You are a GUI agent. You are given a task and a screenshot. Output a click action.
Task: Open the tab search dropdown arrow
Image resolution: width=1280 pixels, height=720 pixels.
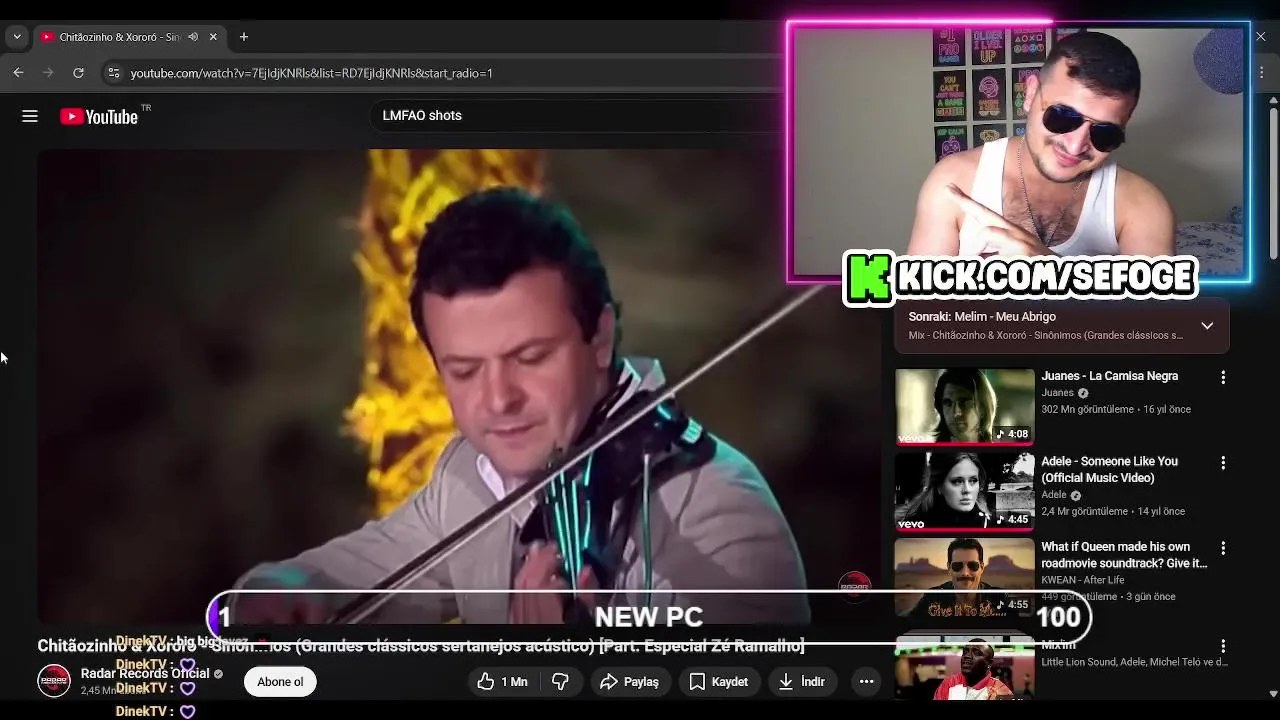coord(16,37)
